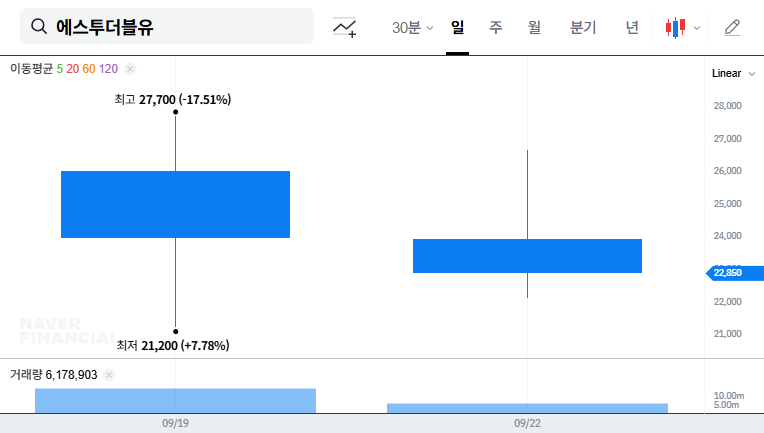Image resolution: width=764 pixels, height=433 pixels.
Task: Select the 5-day moving average label
Action: pyautogui.click(x=59, y=69)
